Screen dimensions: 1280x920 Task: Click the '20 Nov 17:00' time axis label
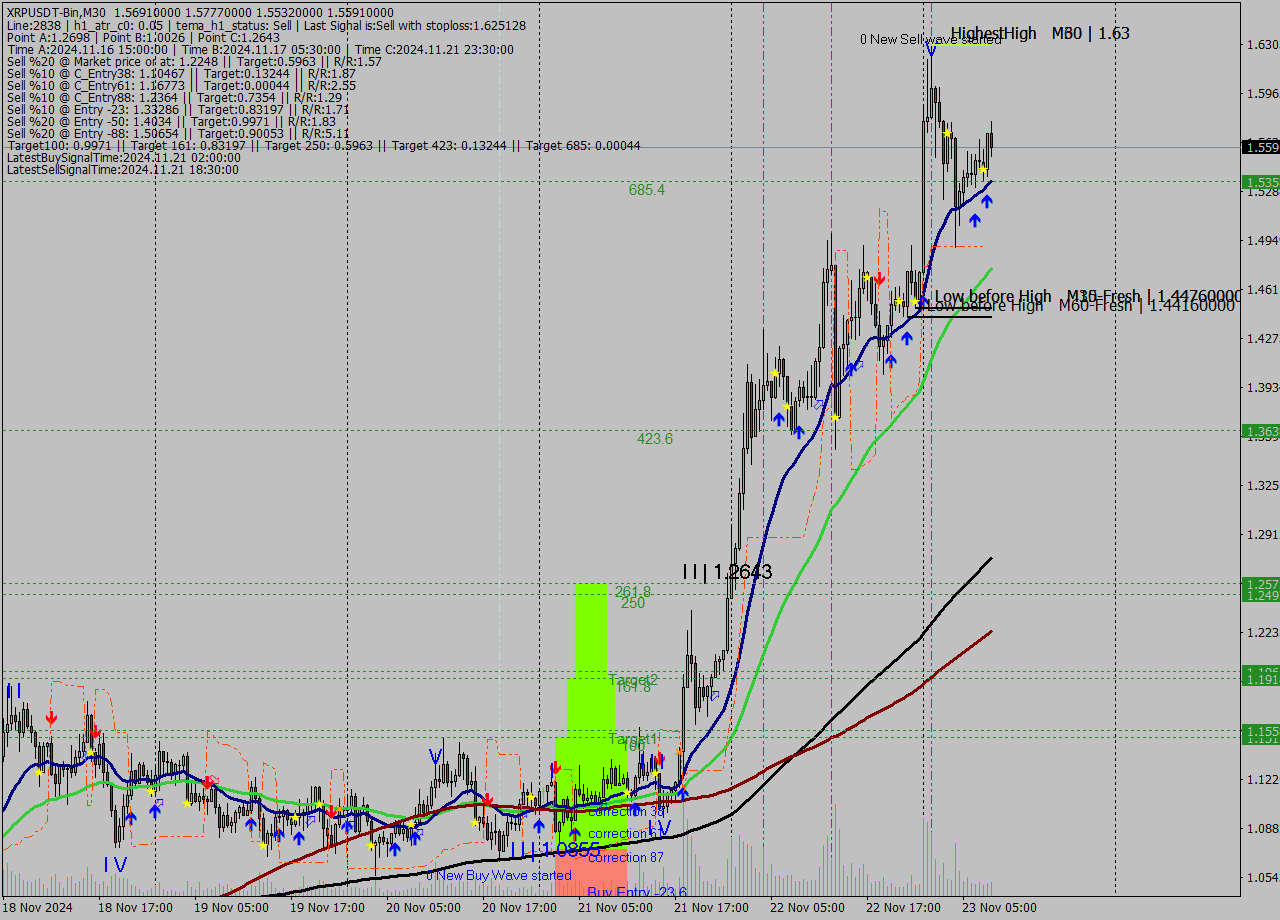tap(519, 908)
